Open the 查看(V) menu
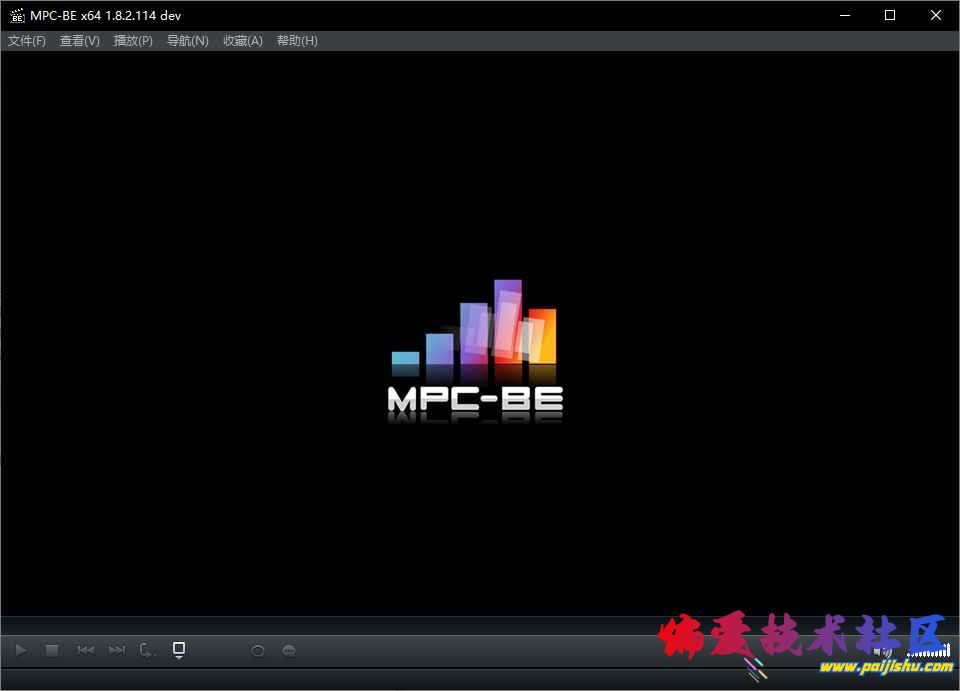This screenshot has width=960, height=691. coord(80,41)
